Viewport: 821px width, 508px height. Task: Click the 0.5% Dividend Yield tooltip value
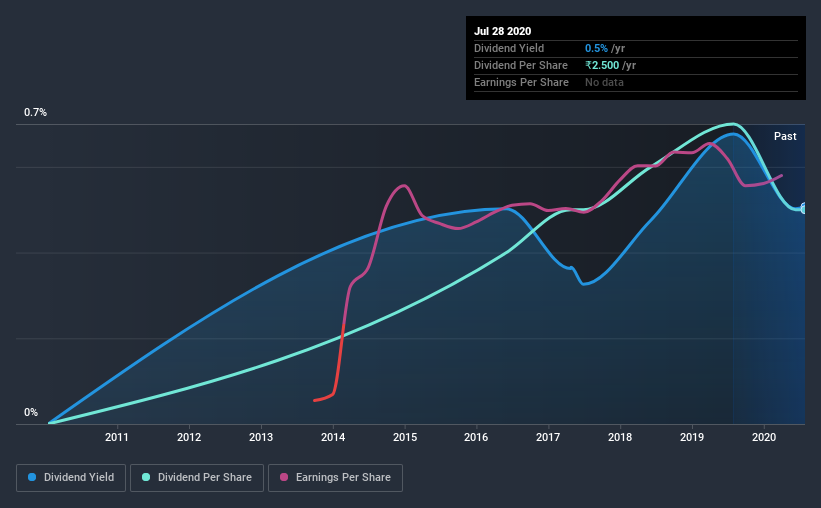pyautogui.click(x=596, y=48)
